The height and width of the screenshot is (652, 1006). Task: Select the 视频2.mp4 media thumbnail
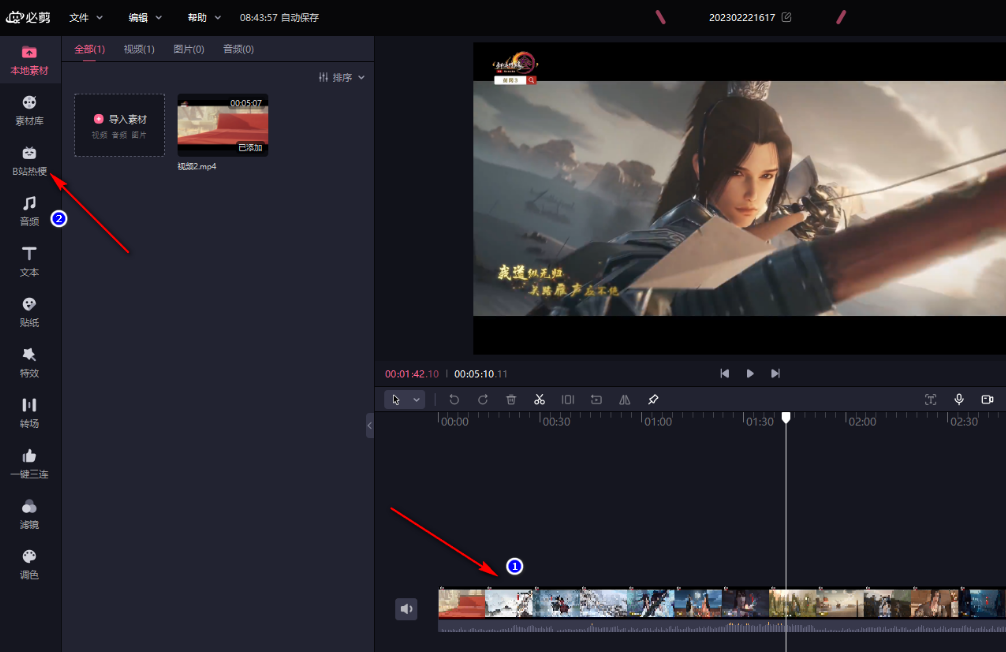(223, 125)
